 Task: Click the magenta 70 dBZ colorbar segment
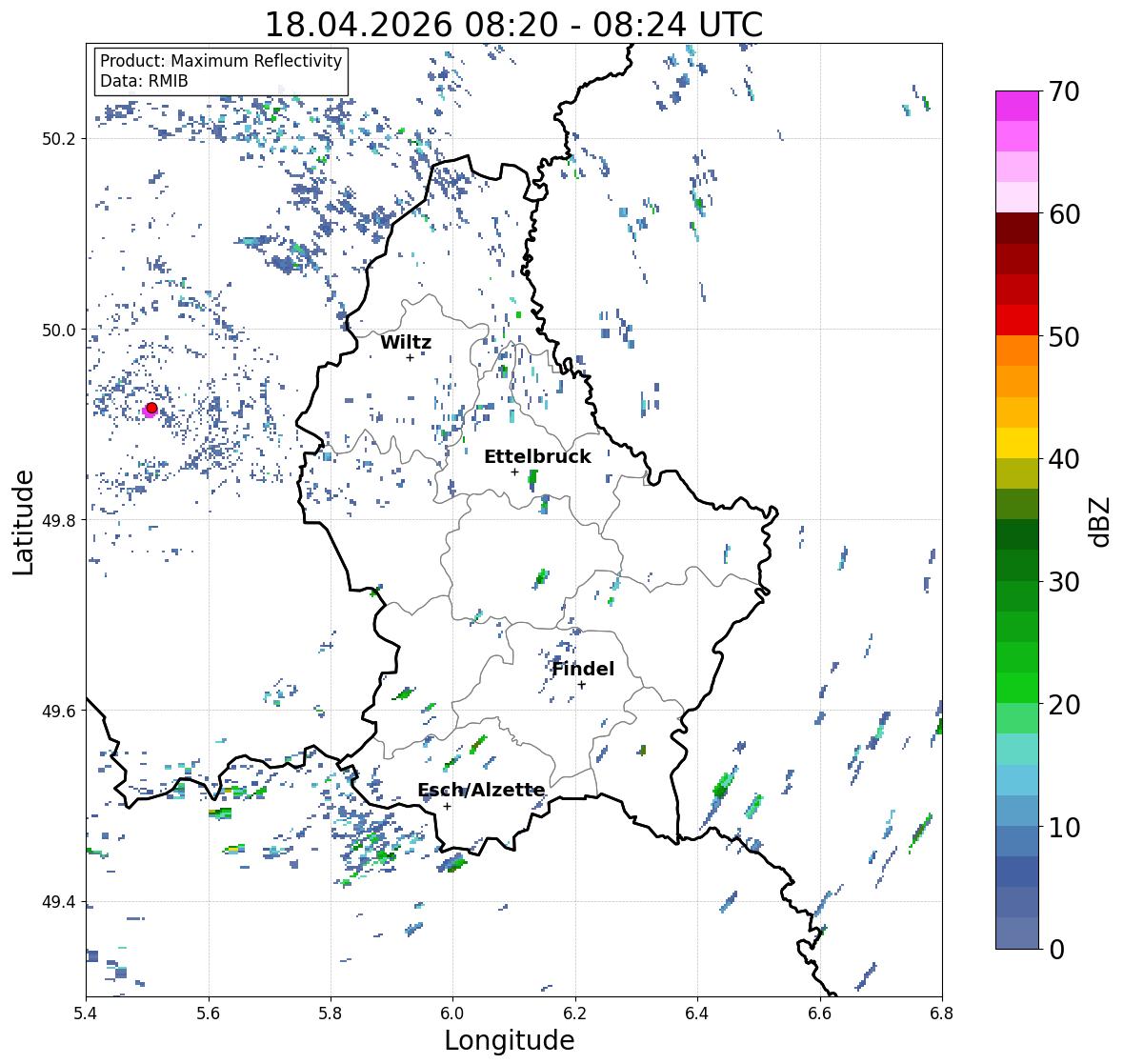pyautogui.click(x=1017, y=106)
